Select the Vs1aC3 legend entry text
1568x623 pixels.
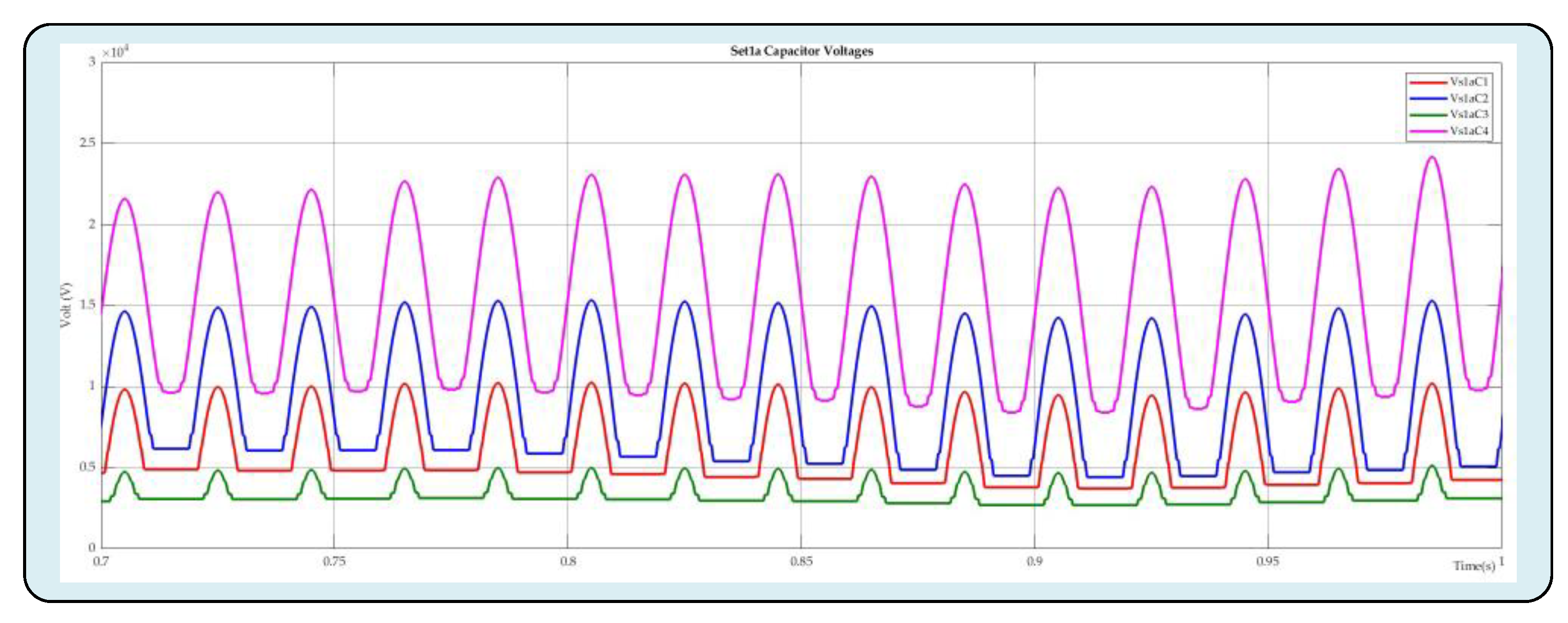(x=1469, y=114)
